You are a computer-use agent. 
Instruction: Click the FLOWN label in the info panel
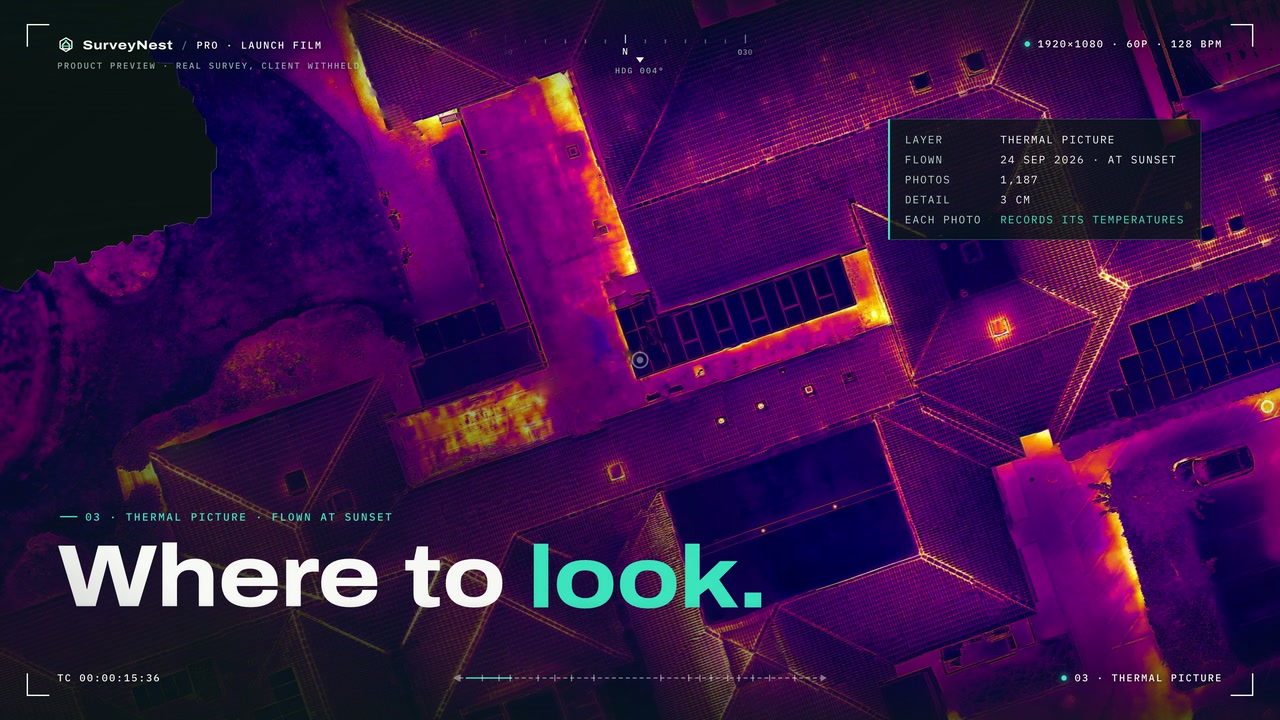(924, 160)
